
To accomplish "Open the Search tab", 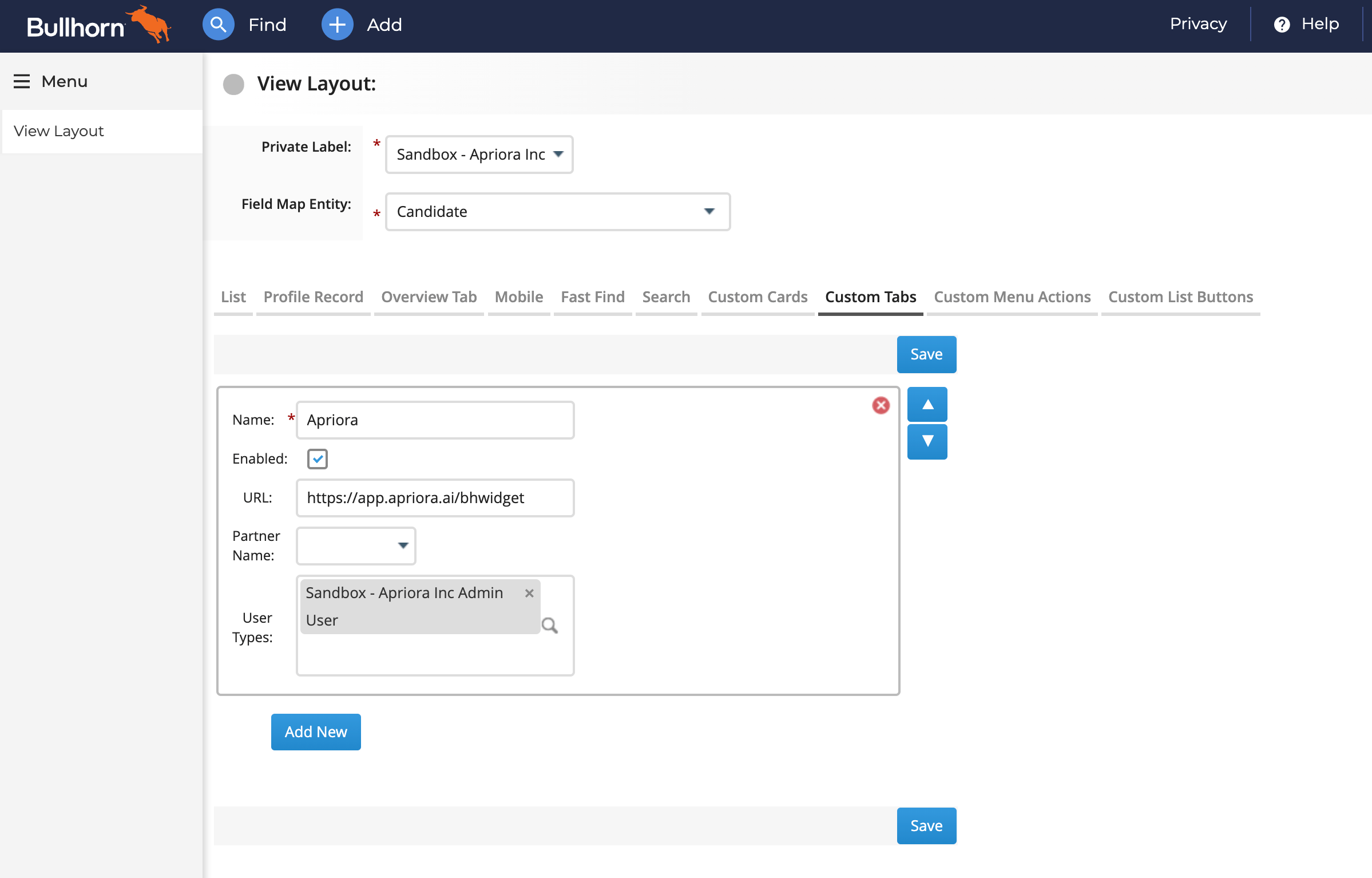I will coord(666,297).
